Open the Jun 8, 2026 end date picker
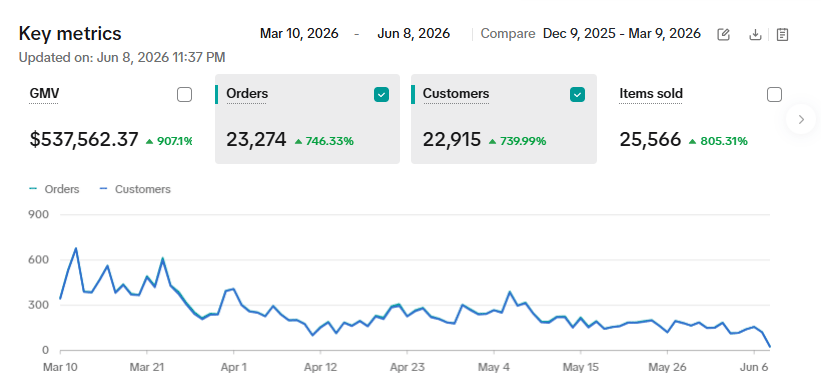The height and width of the screenshot is (384, 821). point(414,34)
